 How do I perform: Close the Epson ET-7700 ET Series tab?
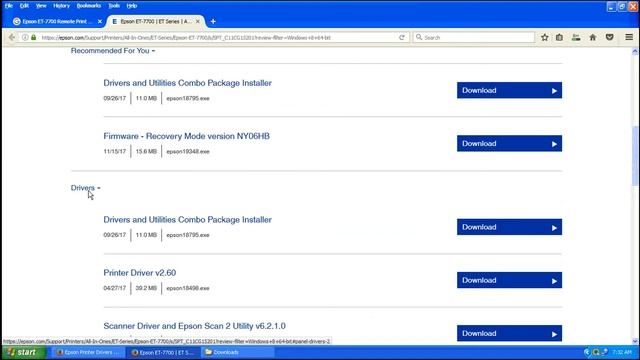[198, 21]
